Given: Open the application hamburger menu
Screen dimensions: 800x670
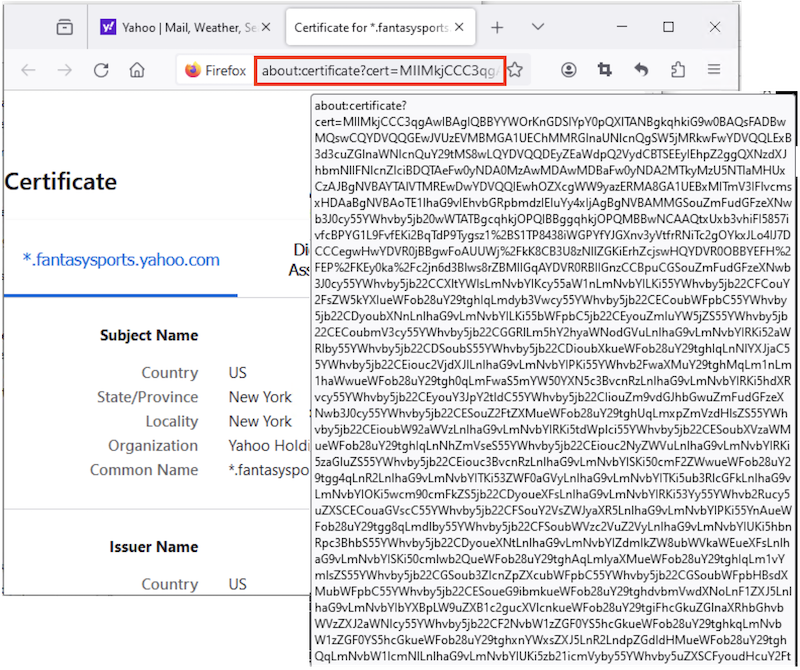Looking at the screenshot, I should (x=714, y=70).
